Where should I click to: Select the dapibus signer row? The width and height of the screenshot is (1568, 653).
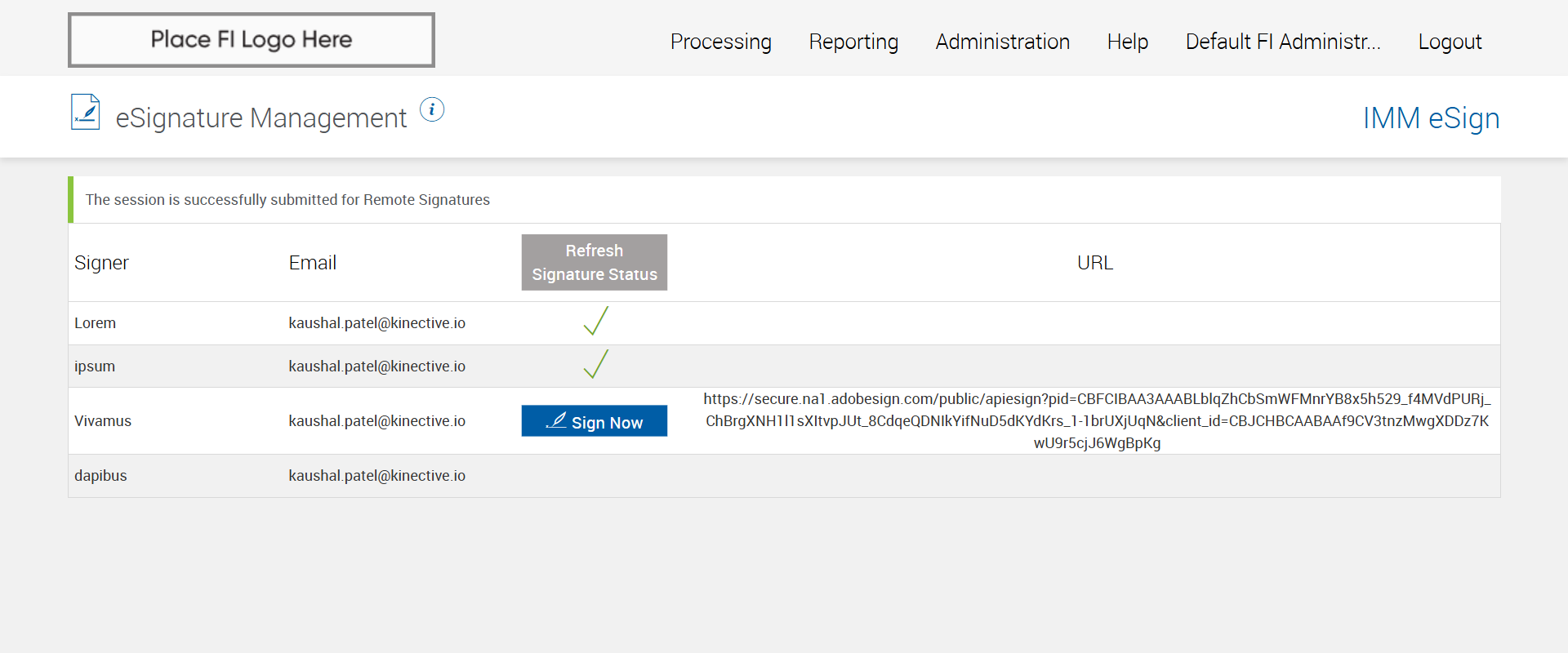click(100, 476)
